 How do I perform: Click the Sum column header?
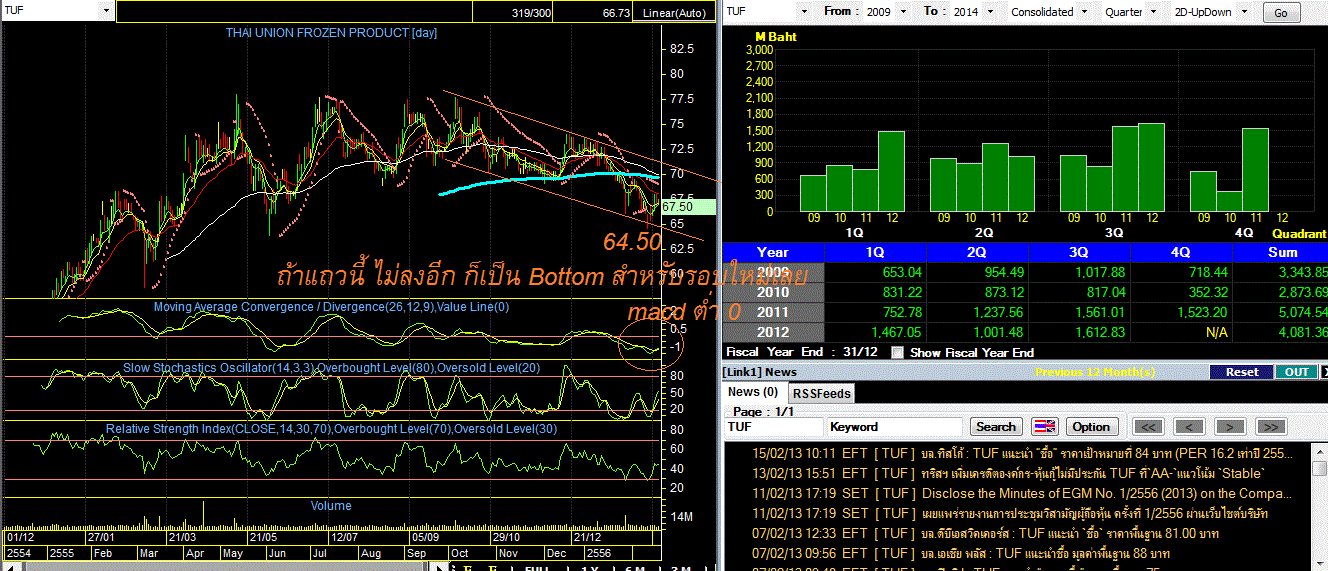pos(1280,252)
